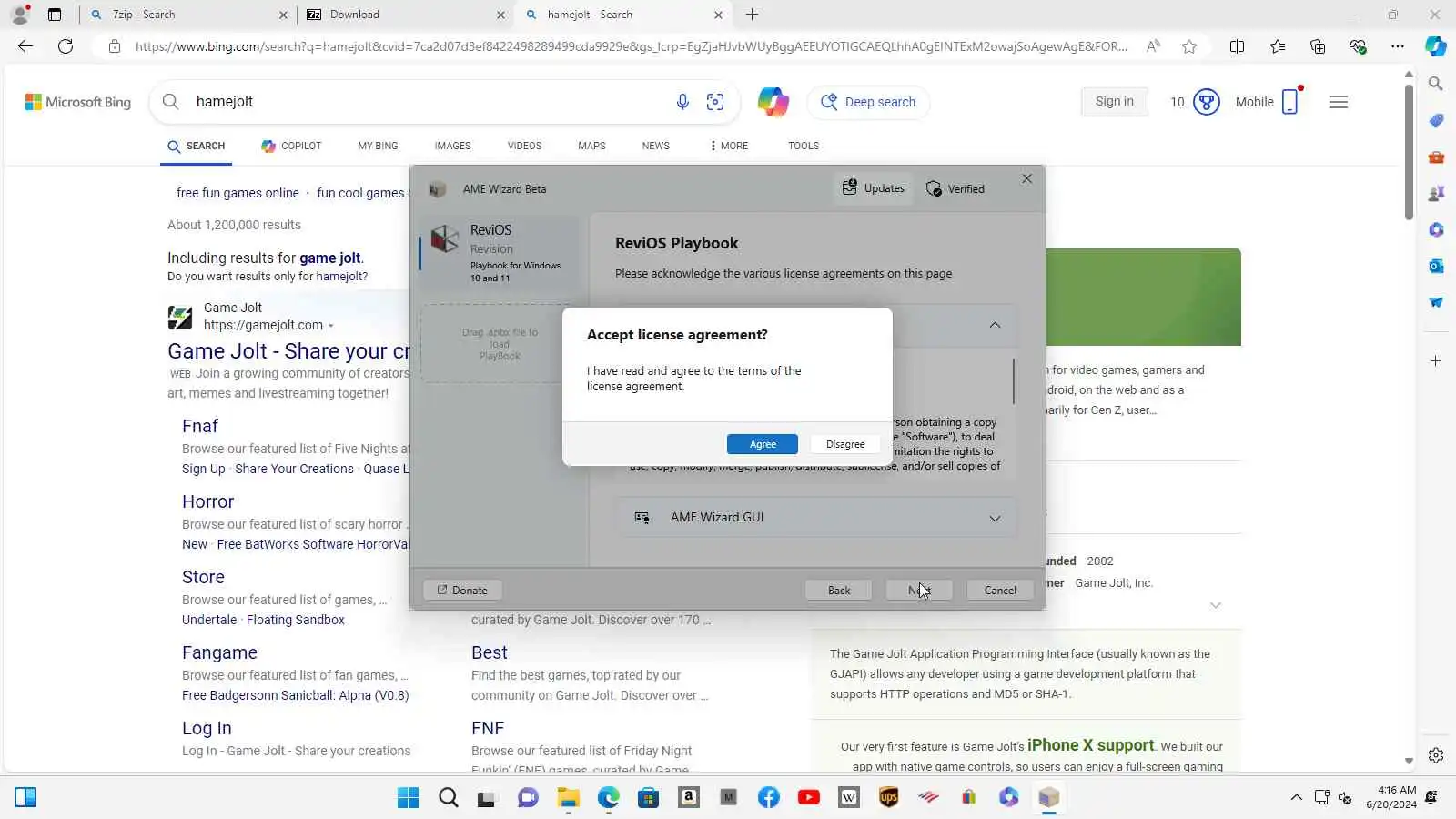Open Bing search TOOLS

pos(804,146)
